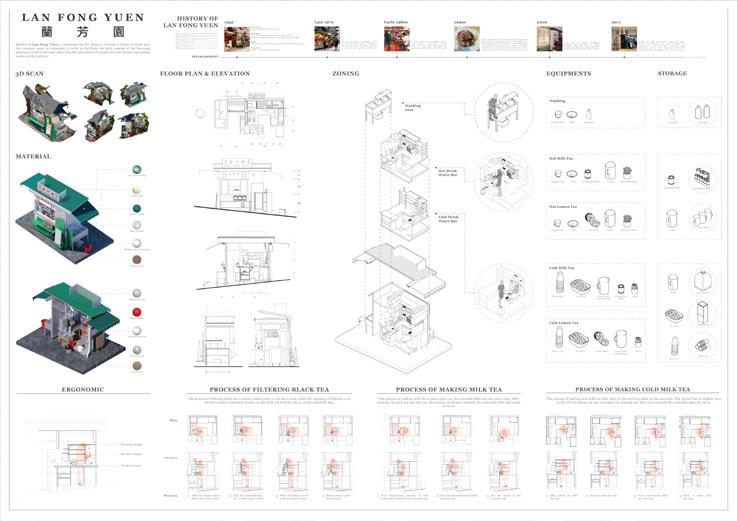Click the upper green-roofed stall exterior render
This screenshot has height=521, width=737.
point(63,219)
